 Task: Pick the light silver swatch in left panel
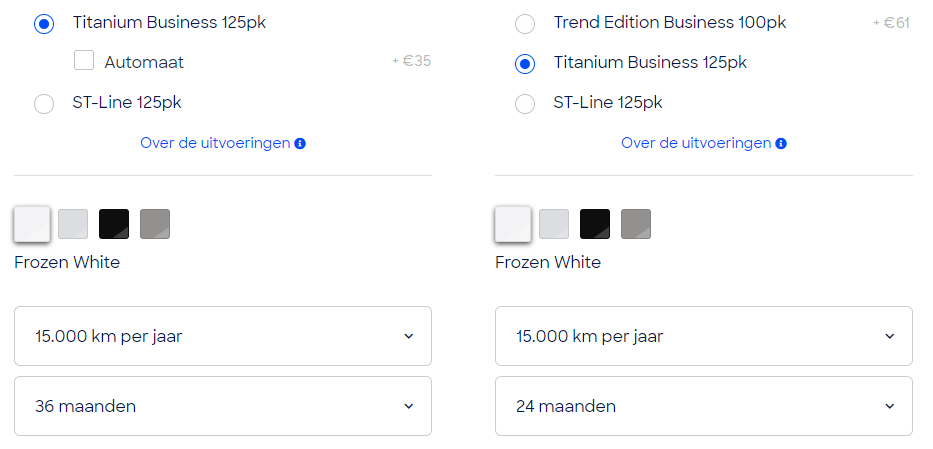pos(73,224)
